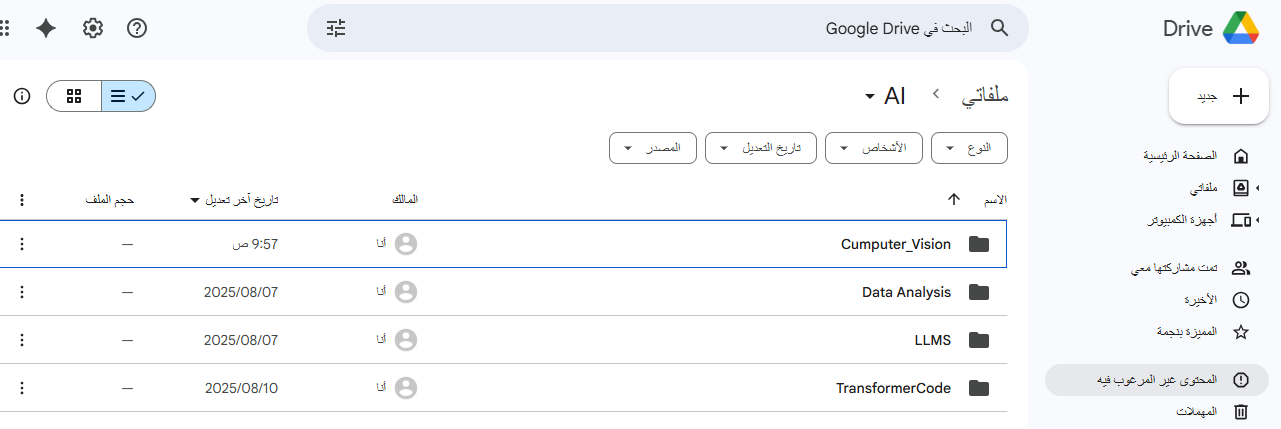The height and width of the screenshot is (429, 1281).
Task: Click the Google Drive logo
Action: [x=1240, y=28]
